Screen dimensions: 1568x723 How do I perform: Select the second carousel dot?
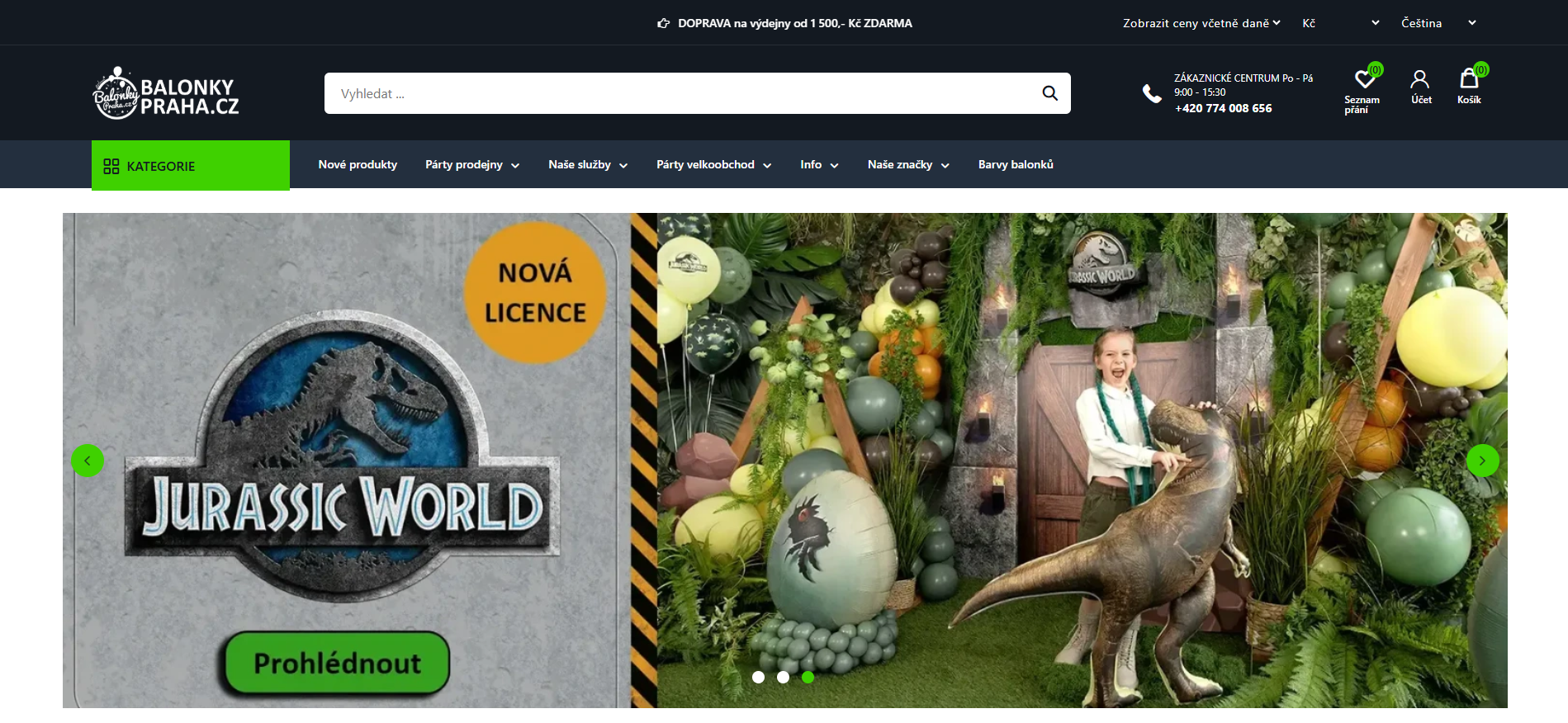[783, 677]
